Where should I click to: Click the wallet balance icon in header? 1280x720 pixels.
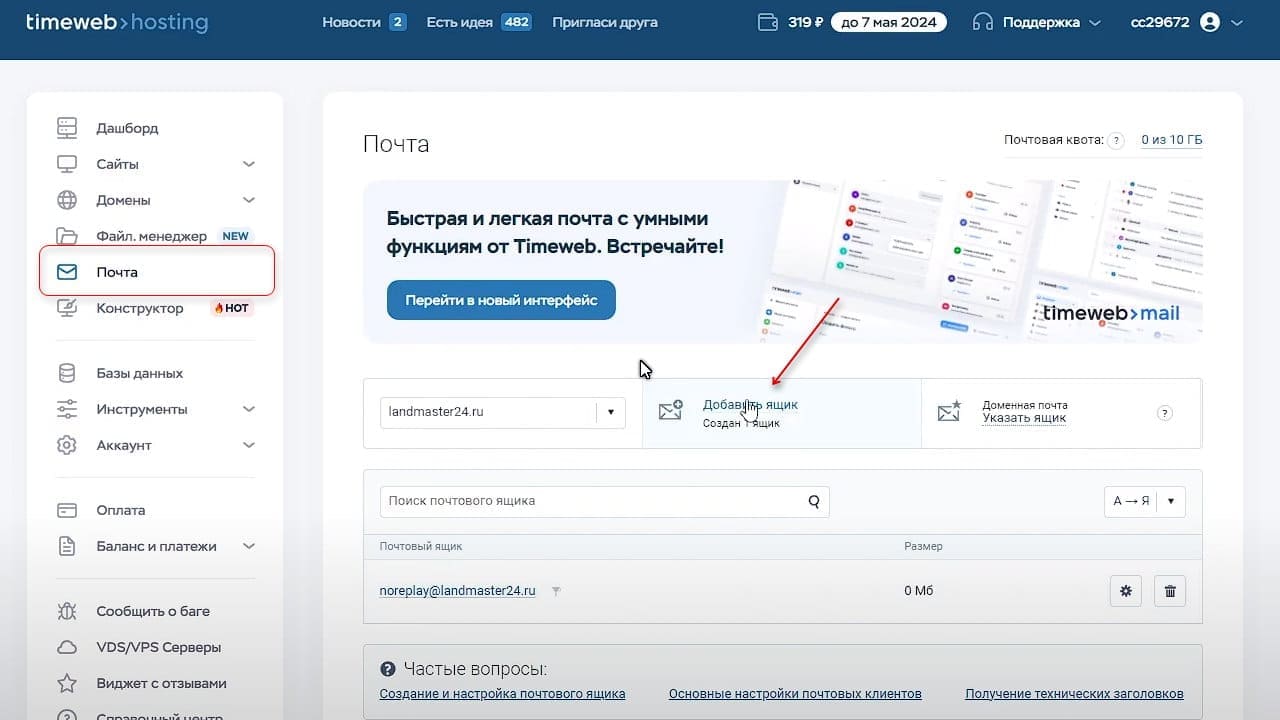[768, 22]
